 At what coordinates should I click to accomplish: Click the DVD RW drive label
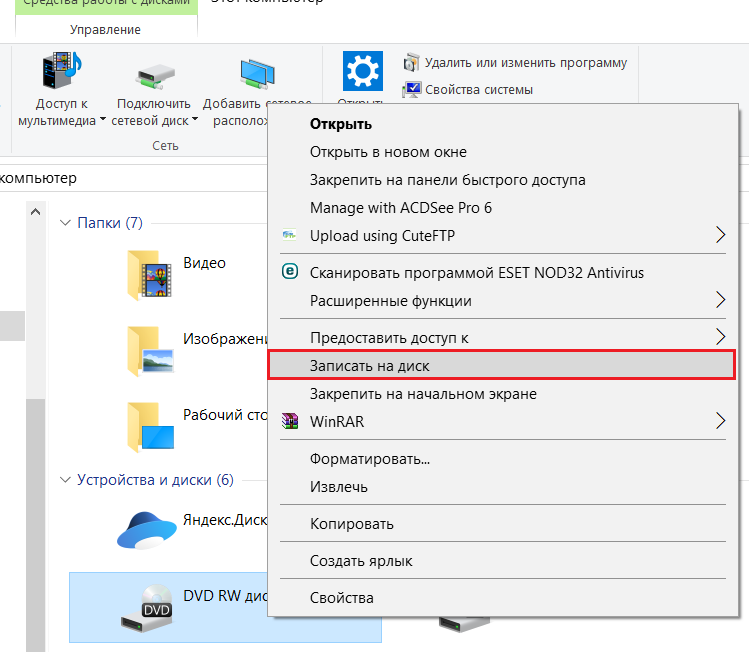(225, 596)
